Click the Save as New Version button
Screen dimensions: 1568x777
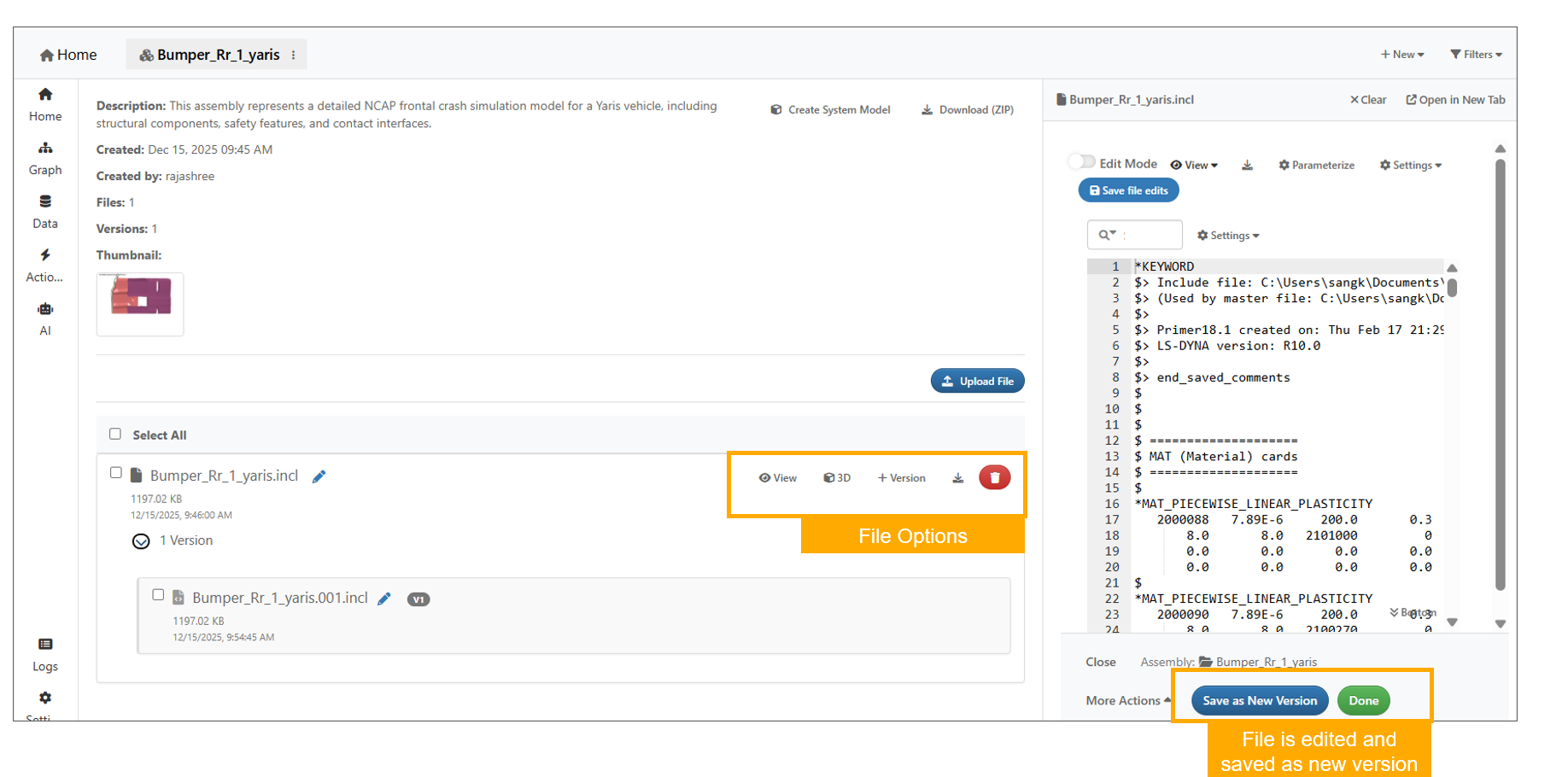coord(1260,701)
